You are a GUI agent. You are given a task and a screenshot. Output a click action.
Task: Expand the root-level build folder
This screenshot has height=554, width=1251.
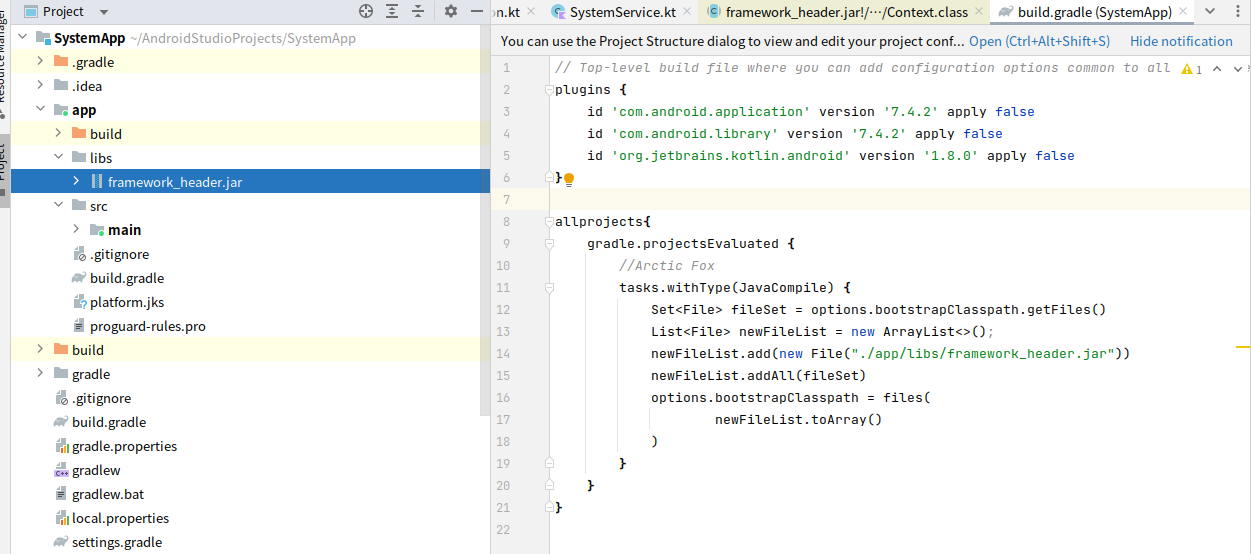click(40, 350)
